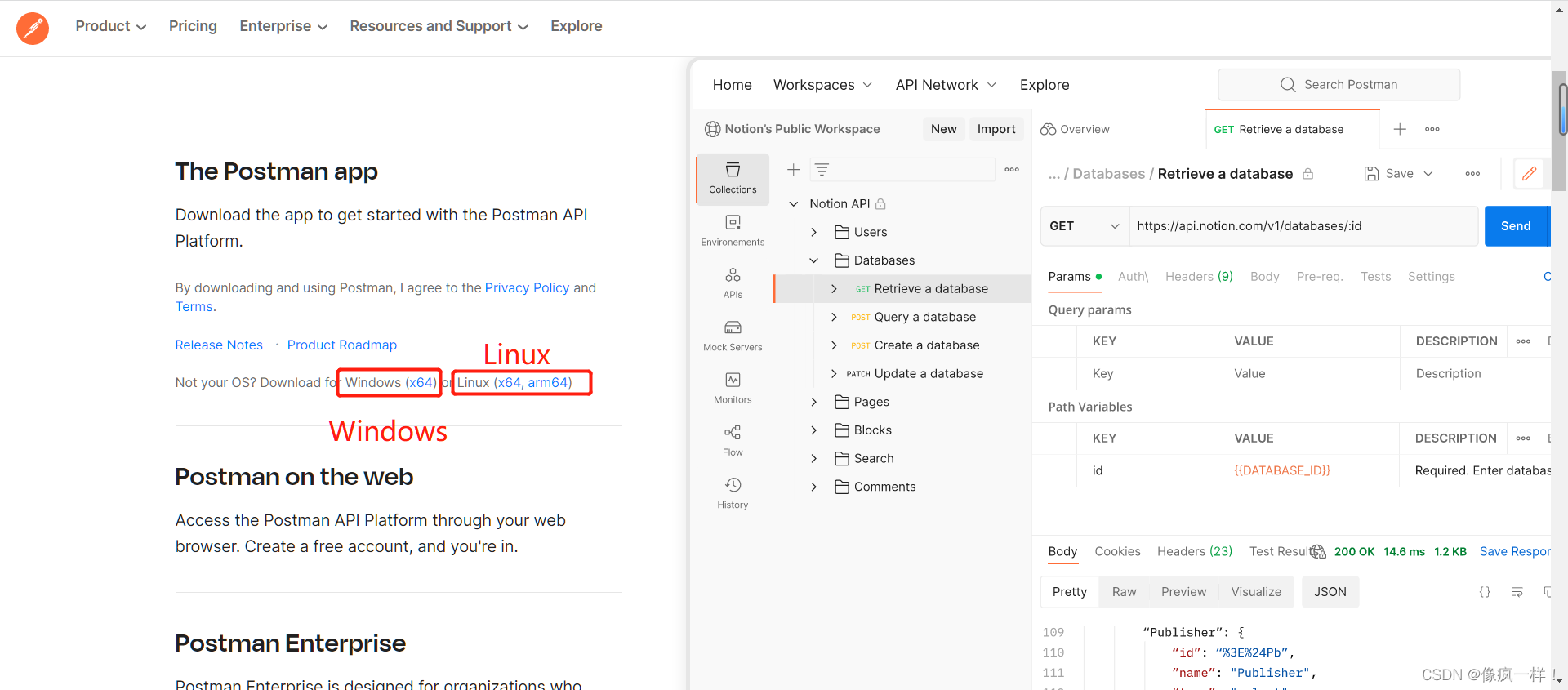
Task: Open the tab bar three-dot options menu
Action: pos(1432,129)
